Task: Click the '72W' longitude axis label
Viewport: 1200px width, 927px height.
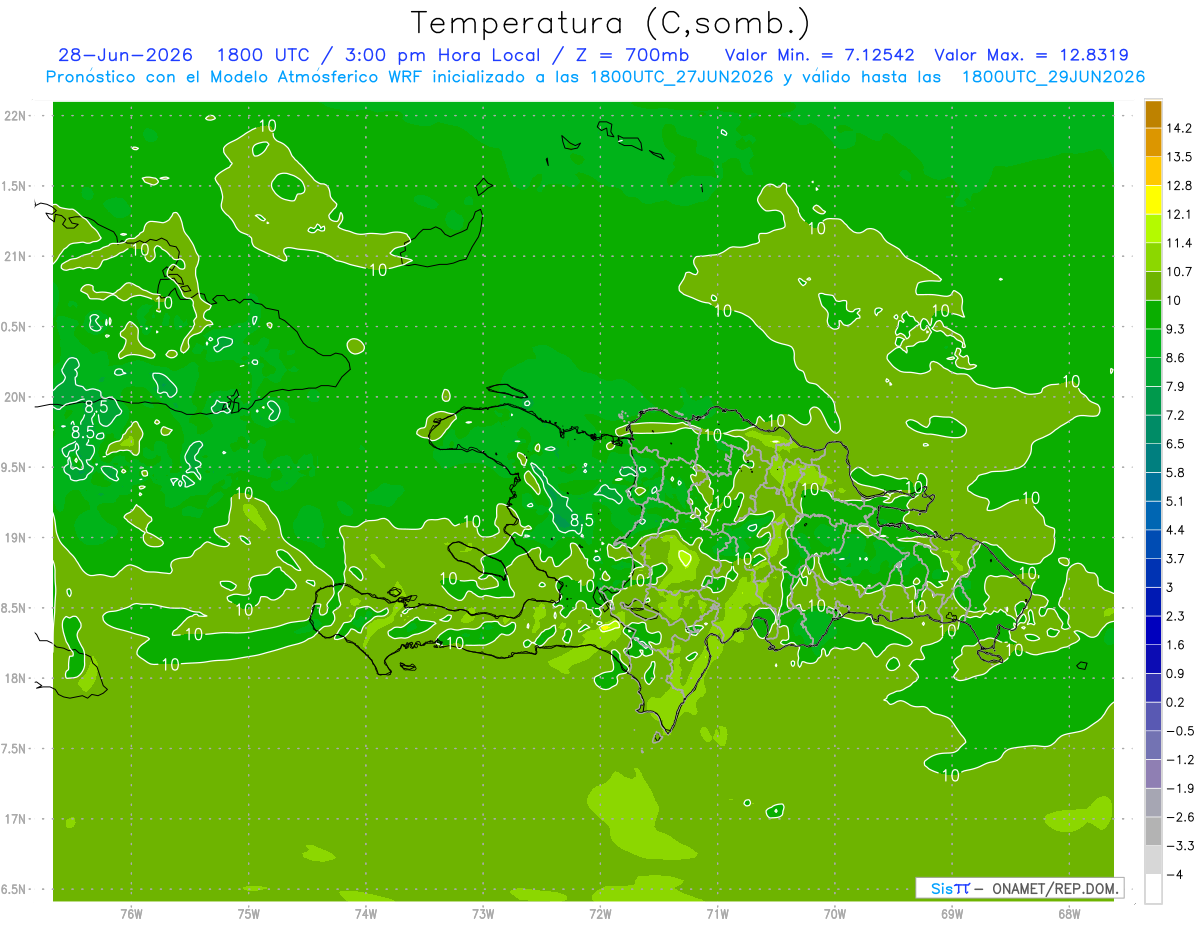Action: click(x=600, y=913)
